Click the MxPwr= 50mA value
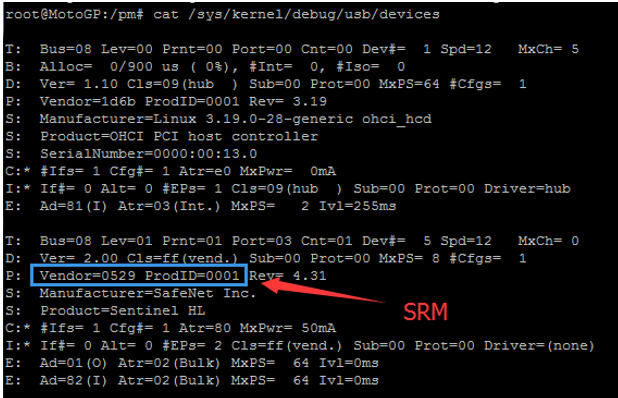Viewport: 618px width, 398px height. click(288, 328)
